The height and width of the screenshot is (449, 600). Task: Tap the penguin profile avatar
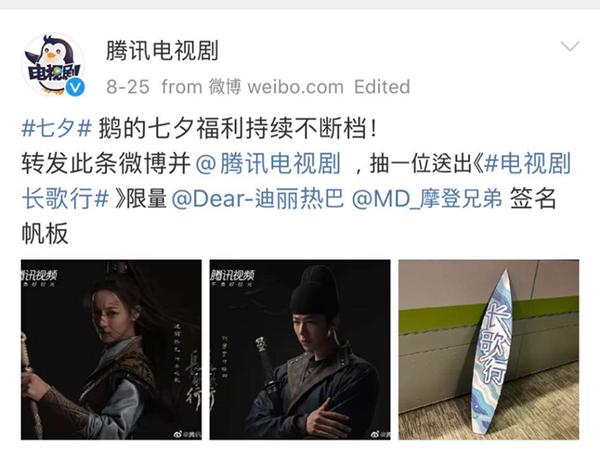click(x=53, y=64)
